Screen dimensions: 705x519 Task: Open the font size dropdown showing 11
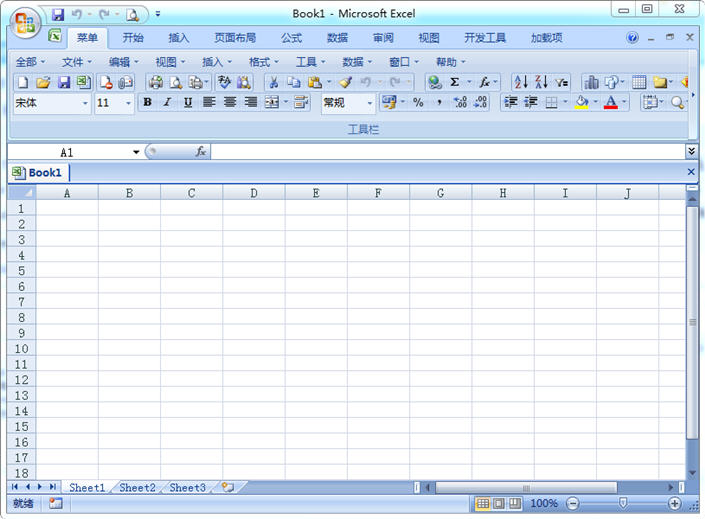(x=128, y=103)
